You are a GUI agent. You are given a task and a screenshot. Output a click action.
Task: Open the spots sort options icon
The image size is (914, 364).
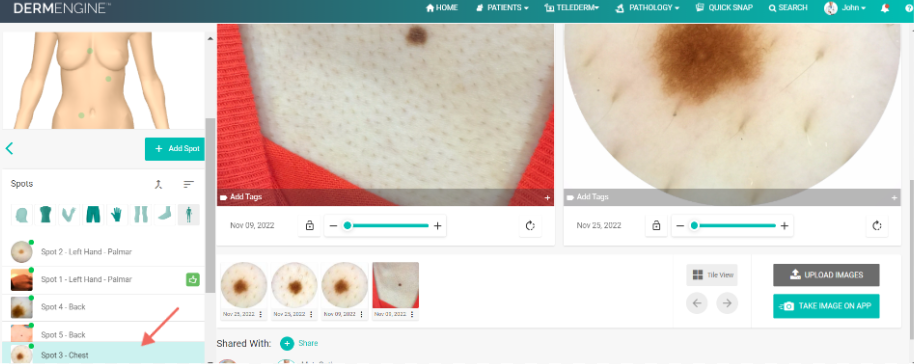click(x=188, y=184)
